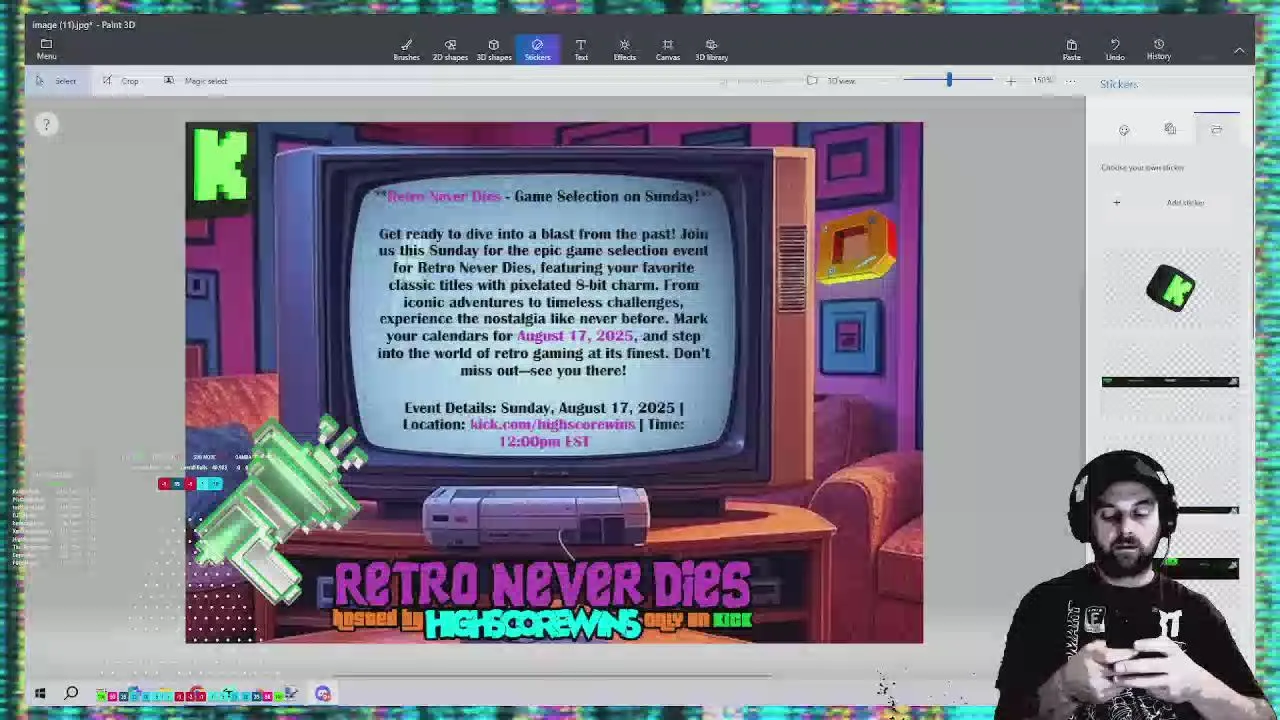
Task: Open the 3D shapes tool
Action: (493, 49)
